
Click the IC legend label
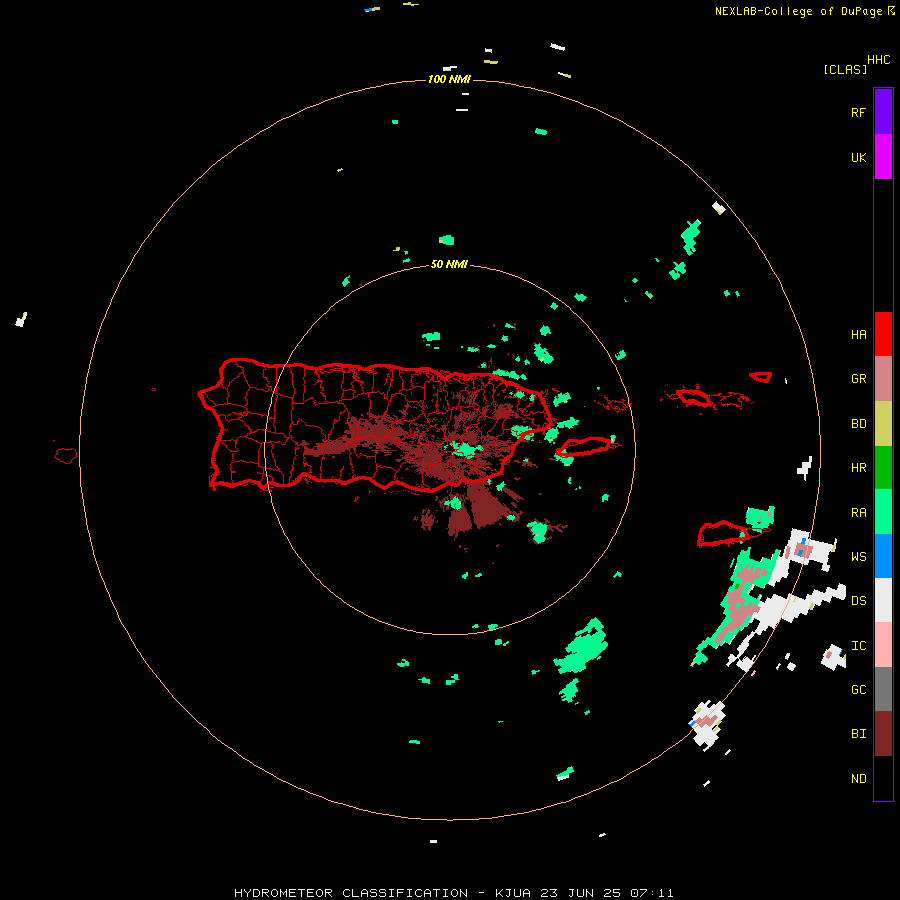click(x=858, y=646)
